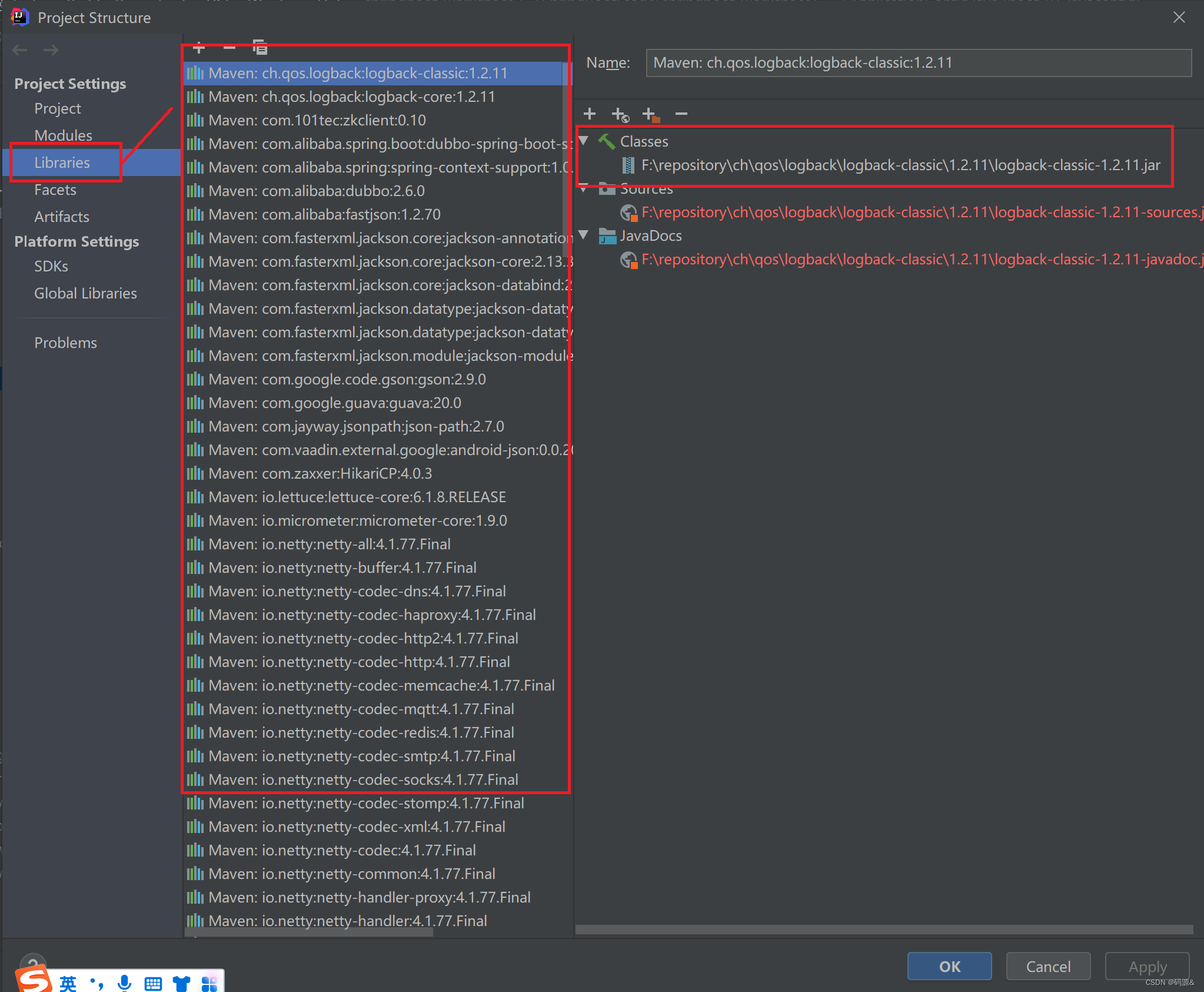Click the specify documentation URL icon
The image size is (1204, 992).
[620, 114]
